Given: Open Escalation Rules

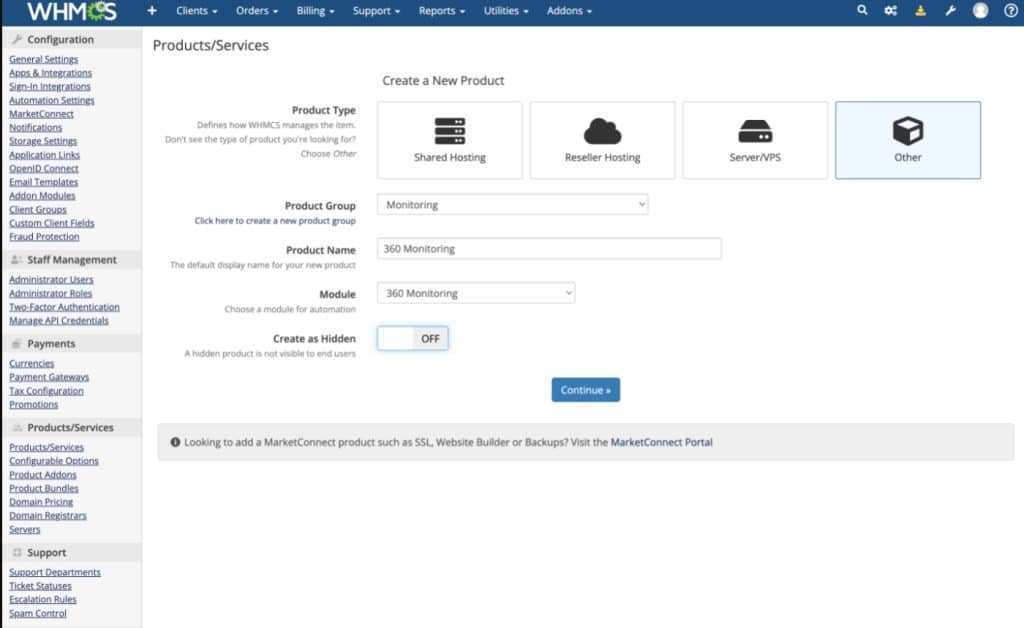Looking at the screenshot, I should [43, 600].
